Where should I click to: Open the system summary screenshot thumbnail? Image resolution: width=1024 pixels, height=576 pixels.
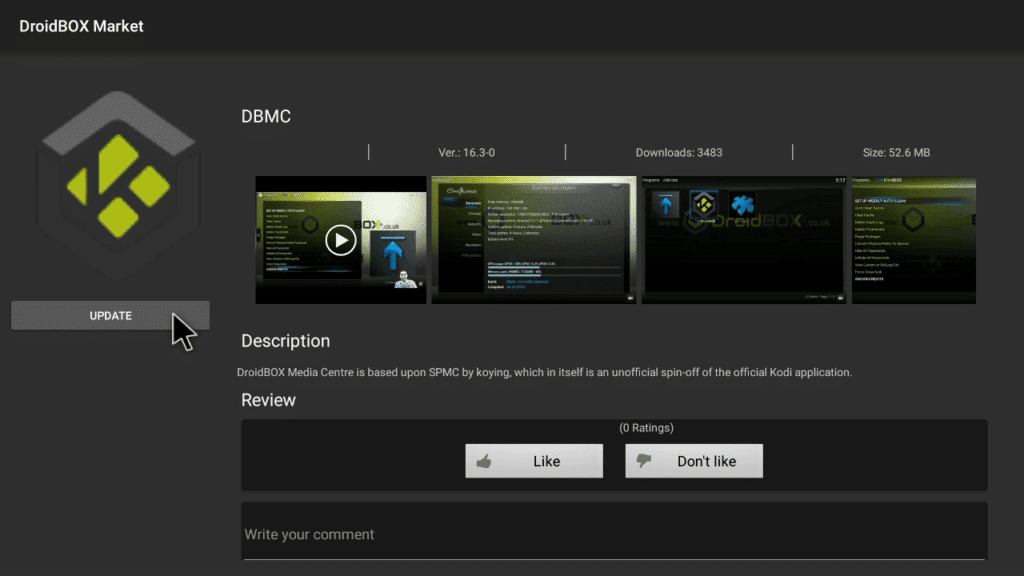534,240
